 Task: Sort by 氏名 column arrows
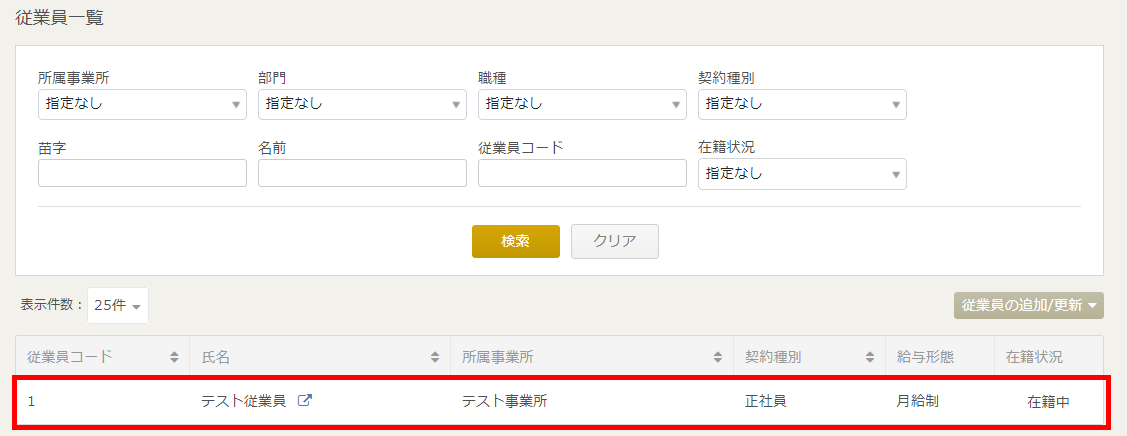(x=435, y=357)
